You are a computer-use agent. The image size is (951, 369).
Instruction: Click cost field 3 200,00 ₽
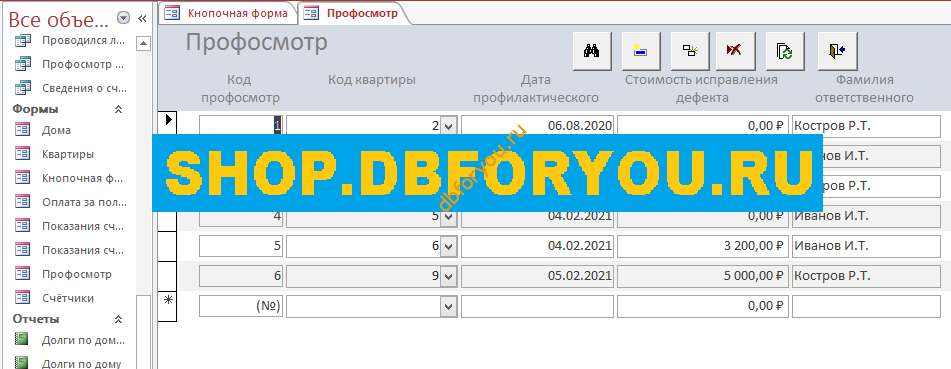[703, 246]
